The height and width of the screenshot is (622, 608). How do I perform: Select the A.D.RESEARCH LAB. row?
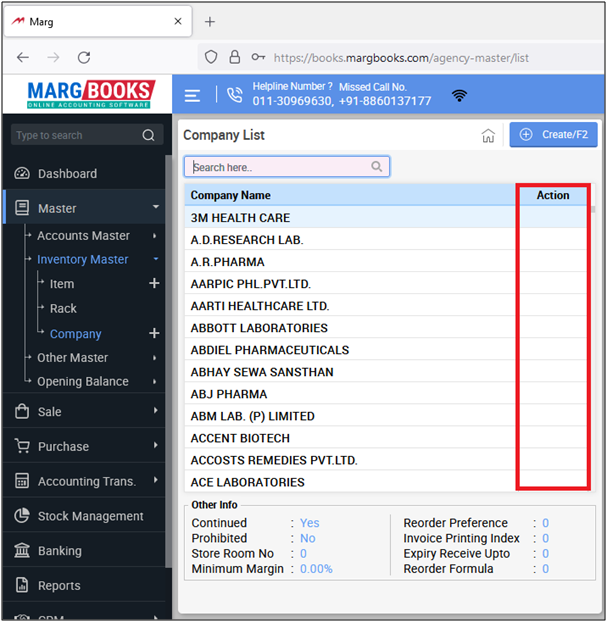click(x=386, y=240)
